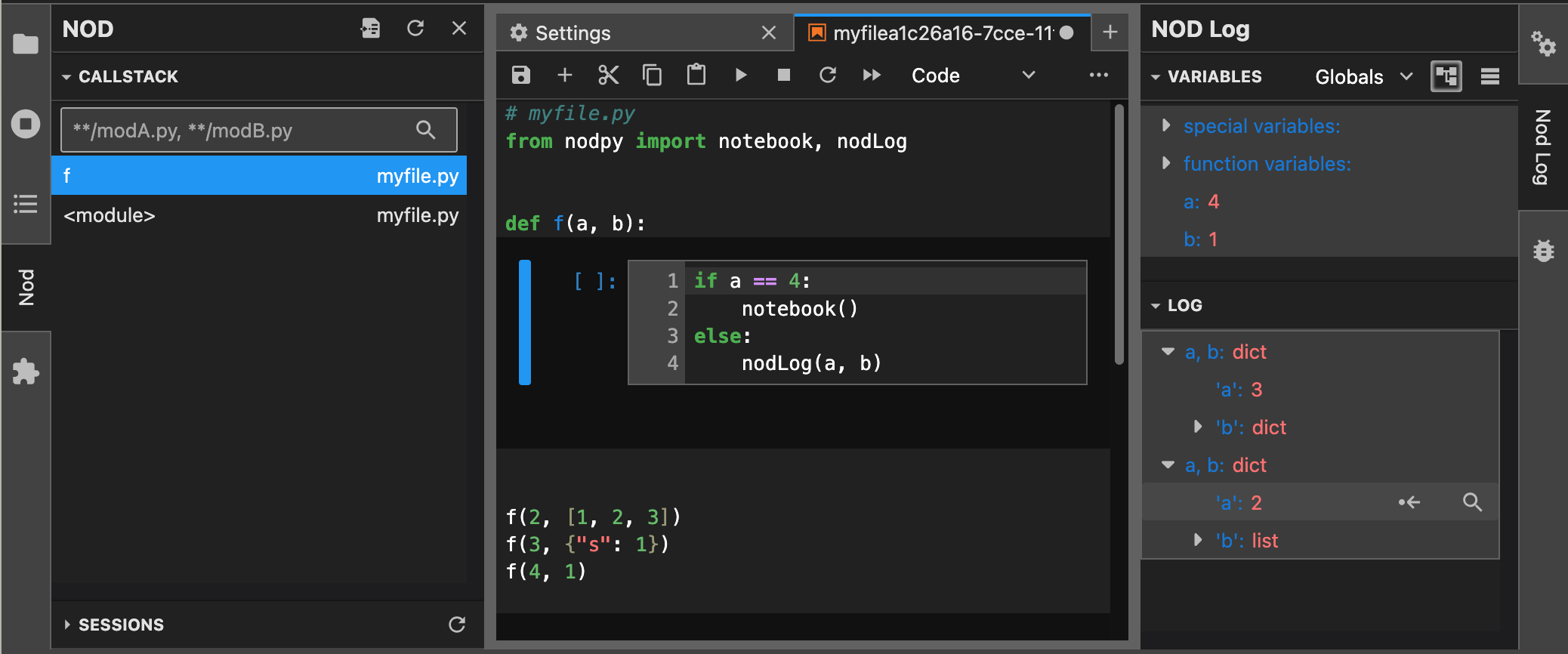The height and width of the screenshot is (654, 1568).
Task: Expand special variables
Action: point(1166,125)
